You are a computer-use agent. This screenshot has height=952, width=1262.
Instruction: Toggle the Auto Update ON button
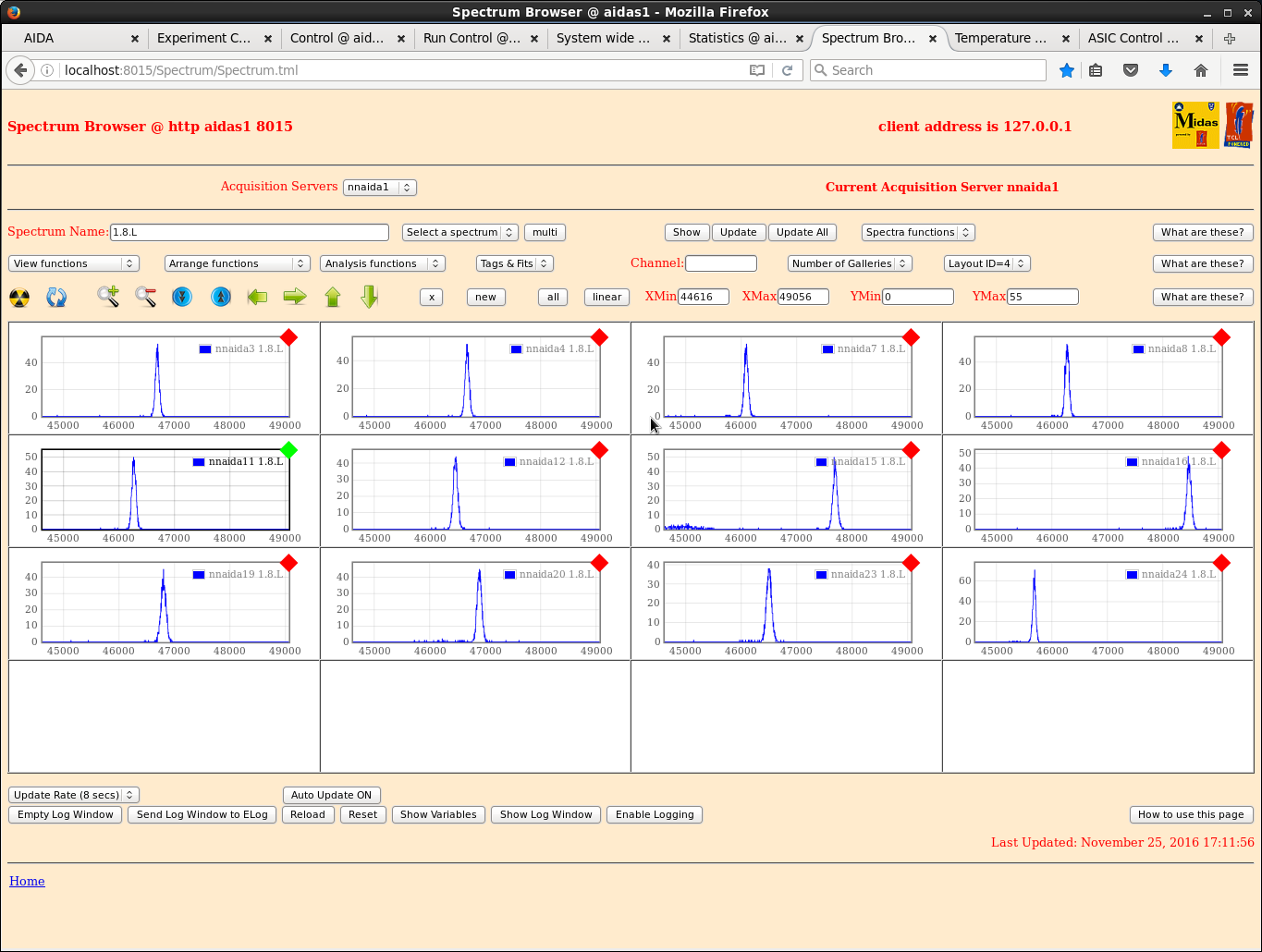tap(331, 796)
